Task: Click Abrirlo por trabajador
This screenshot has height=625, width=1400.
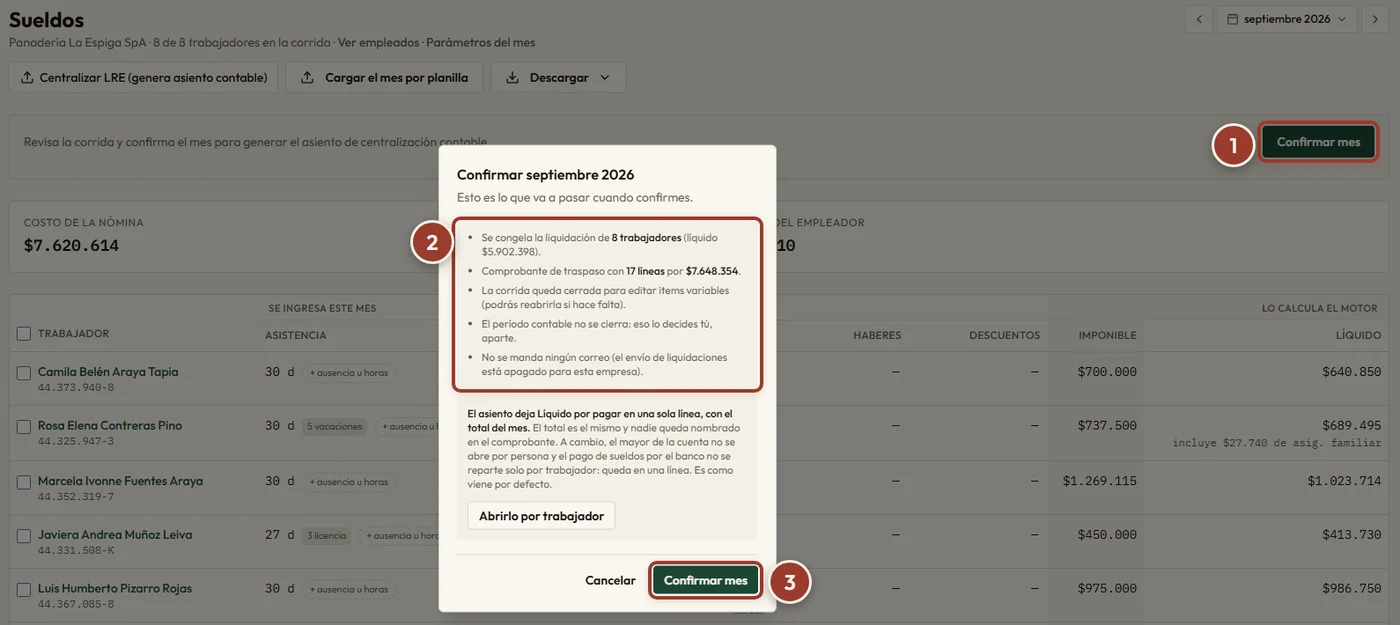Action: [x=541, y=516]
